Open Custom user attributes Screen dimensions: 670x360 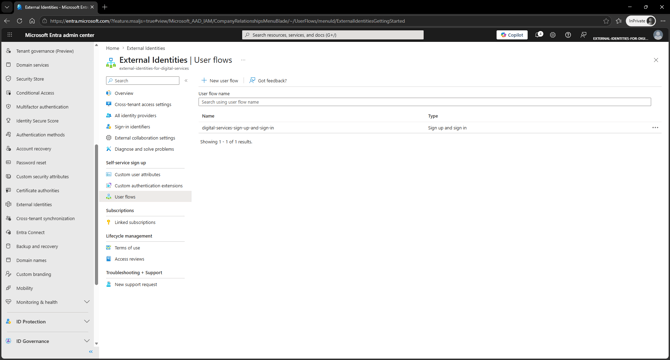[137, 175]
